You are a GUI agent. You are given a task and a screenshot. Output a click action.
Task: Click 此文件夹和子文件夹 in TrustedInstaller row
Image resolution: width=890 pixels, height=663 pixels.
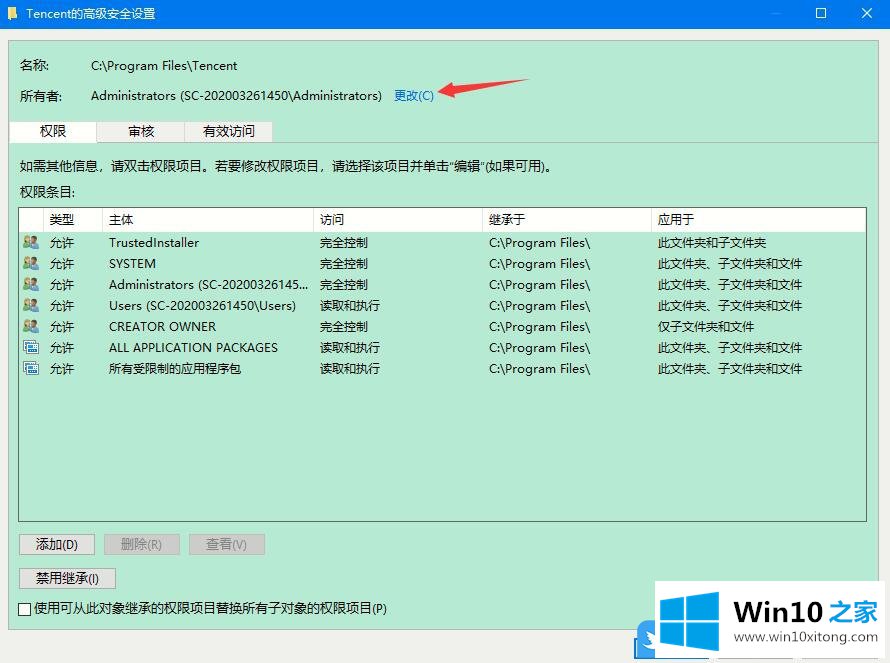pyautogui.click(x=712, y=242)
